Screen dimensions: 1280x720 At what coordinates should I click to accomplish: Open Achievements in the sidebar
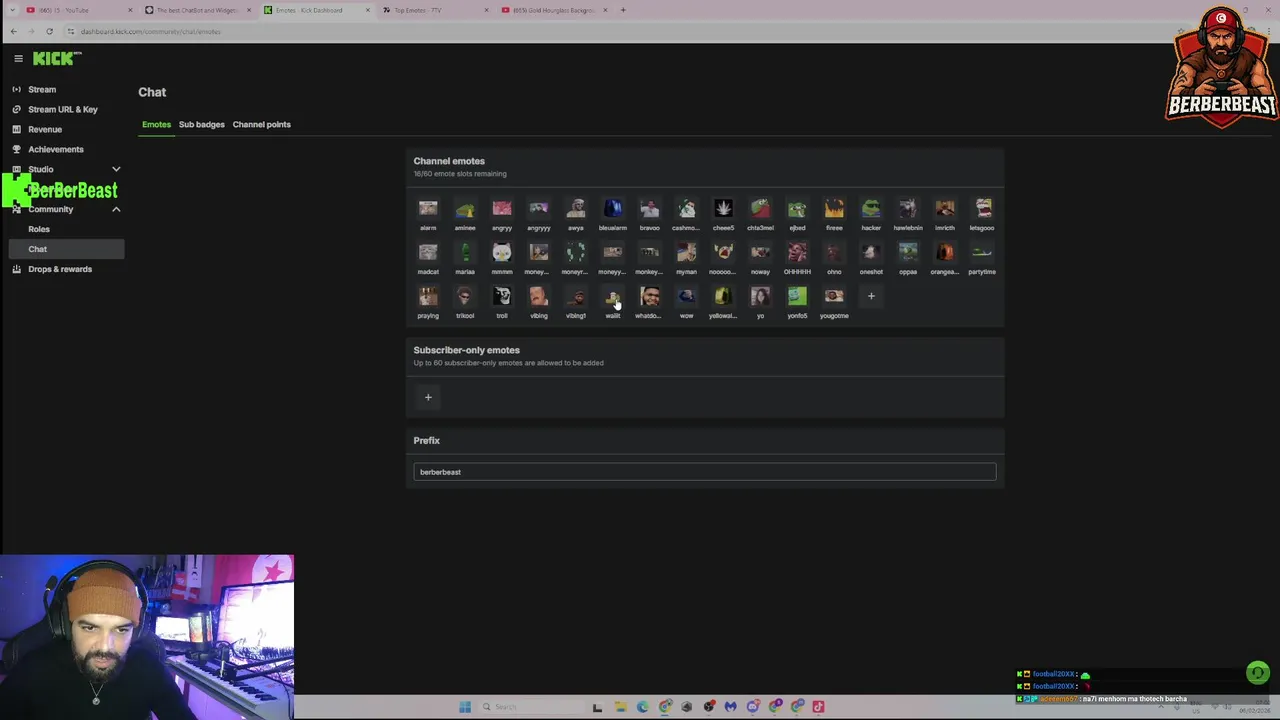56,149
